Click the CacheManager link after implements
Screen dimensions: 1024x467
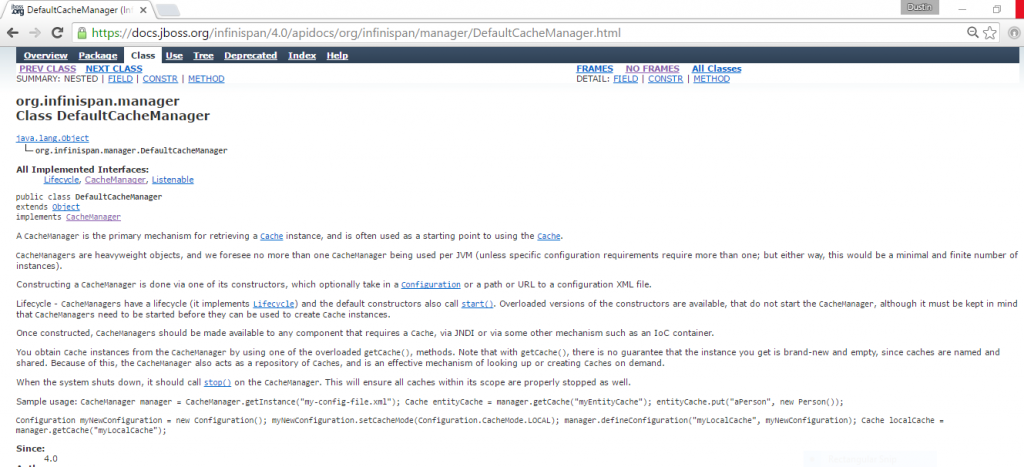pos(93,217)
